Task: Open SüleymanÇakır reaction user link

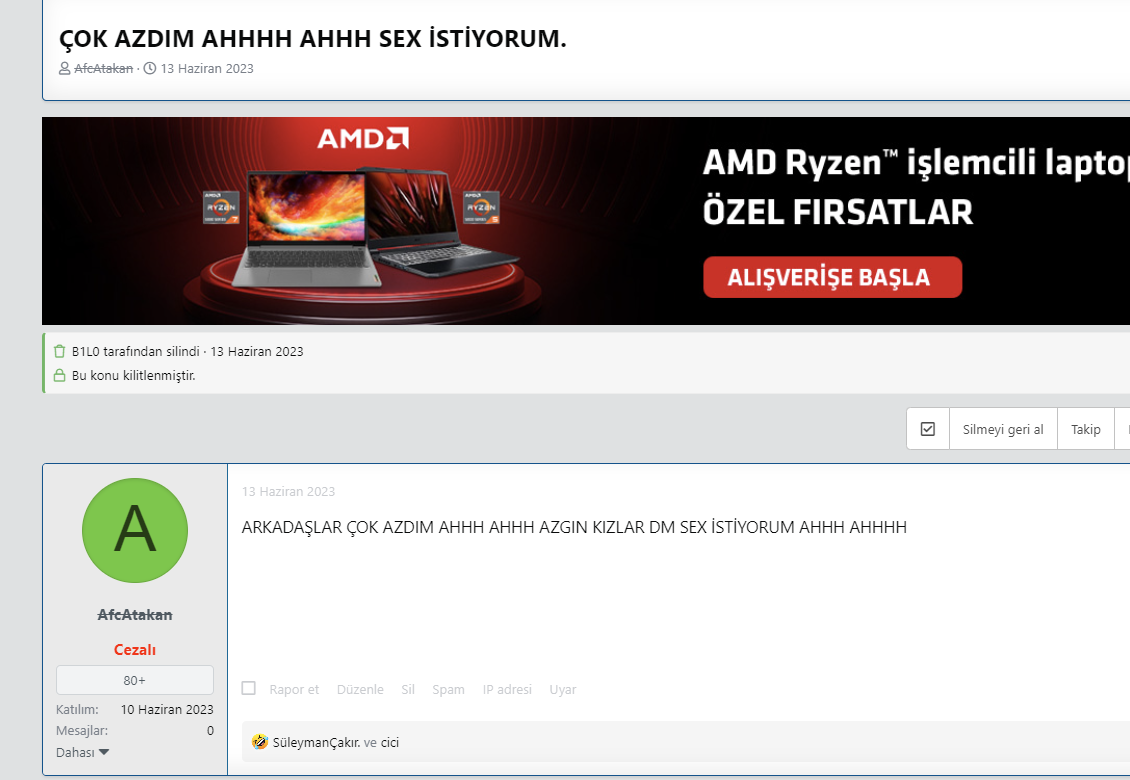Action: tap(316, 743)
